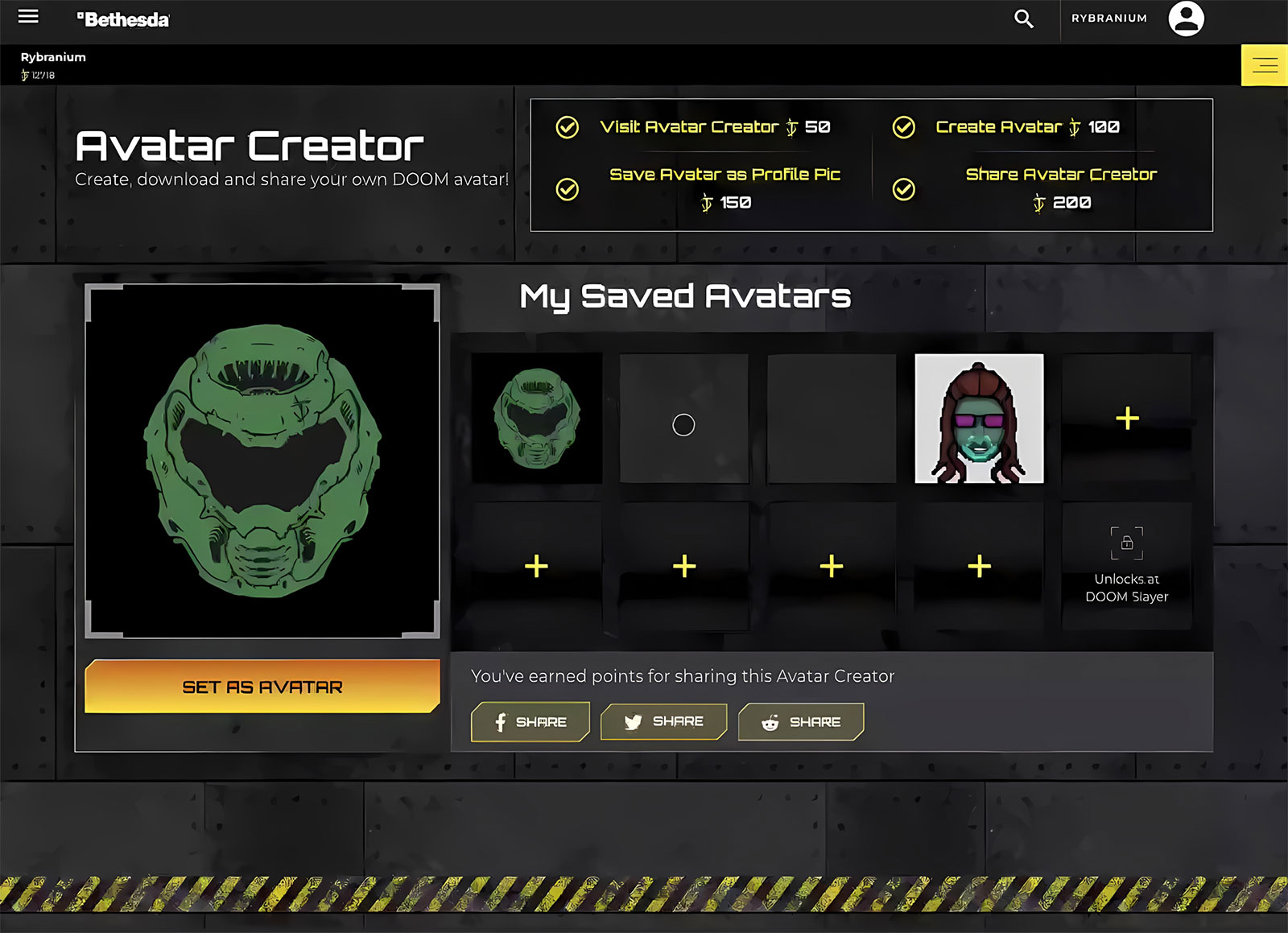Share on Twitter
This screenshot has width=1288, height=933.
tap(663, 722)
